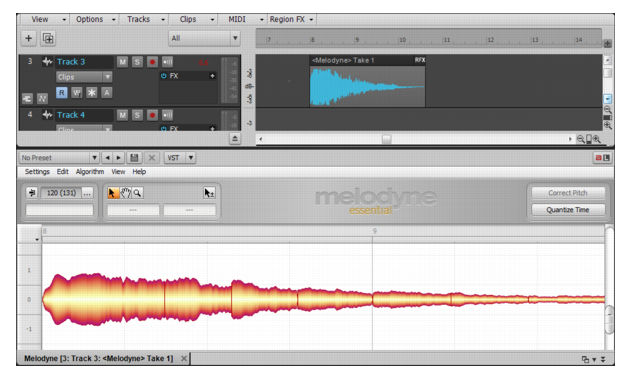Open the Algorithm menu in Melodyne
Viewport: 631px width, 388px height.
point(90,171)
